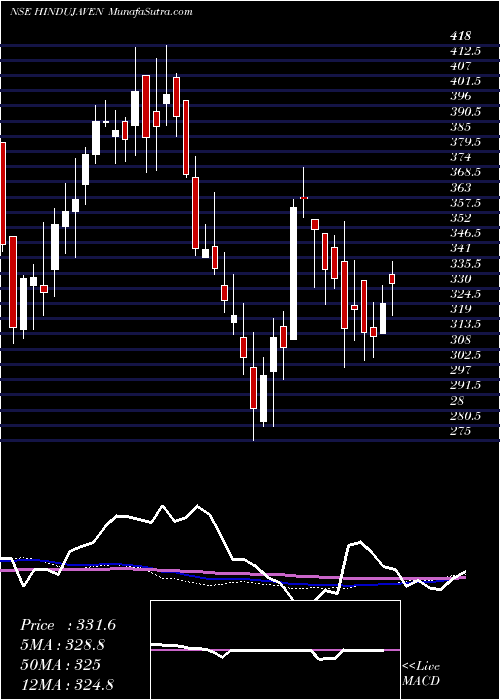The image size is (500, 700).
Task: Select the 297 price axis label
Action: click(461, 371)
